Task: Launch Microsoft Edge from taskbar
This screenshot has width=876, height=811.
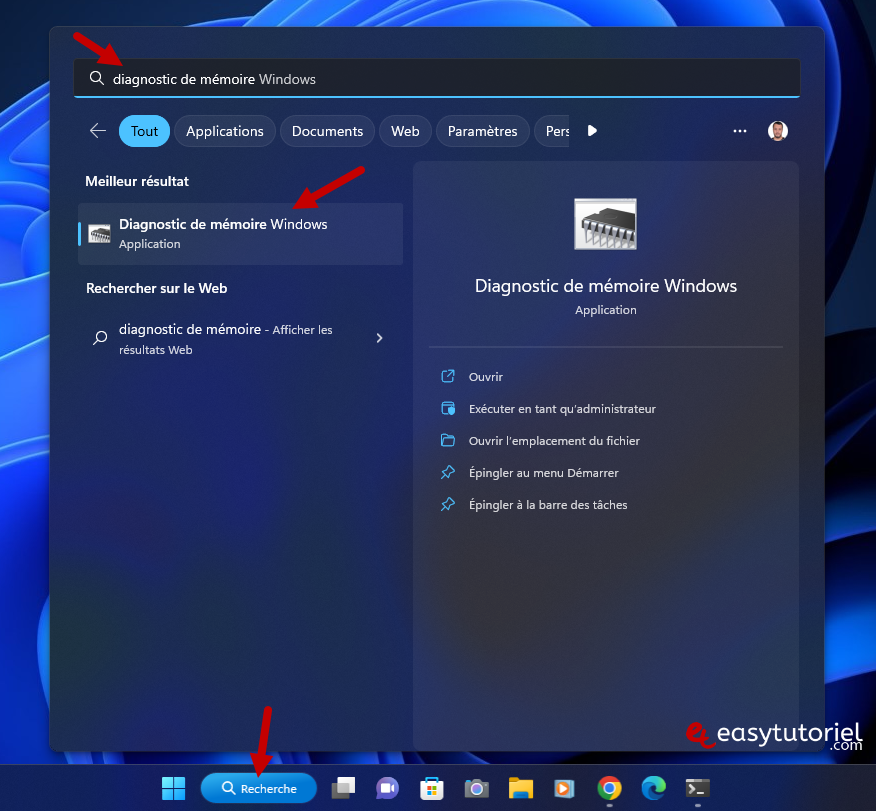Action: tap(654, 788)
